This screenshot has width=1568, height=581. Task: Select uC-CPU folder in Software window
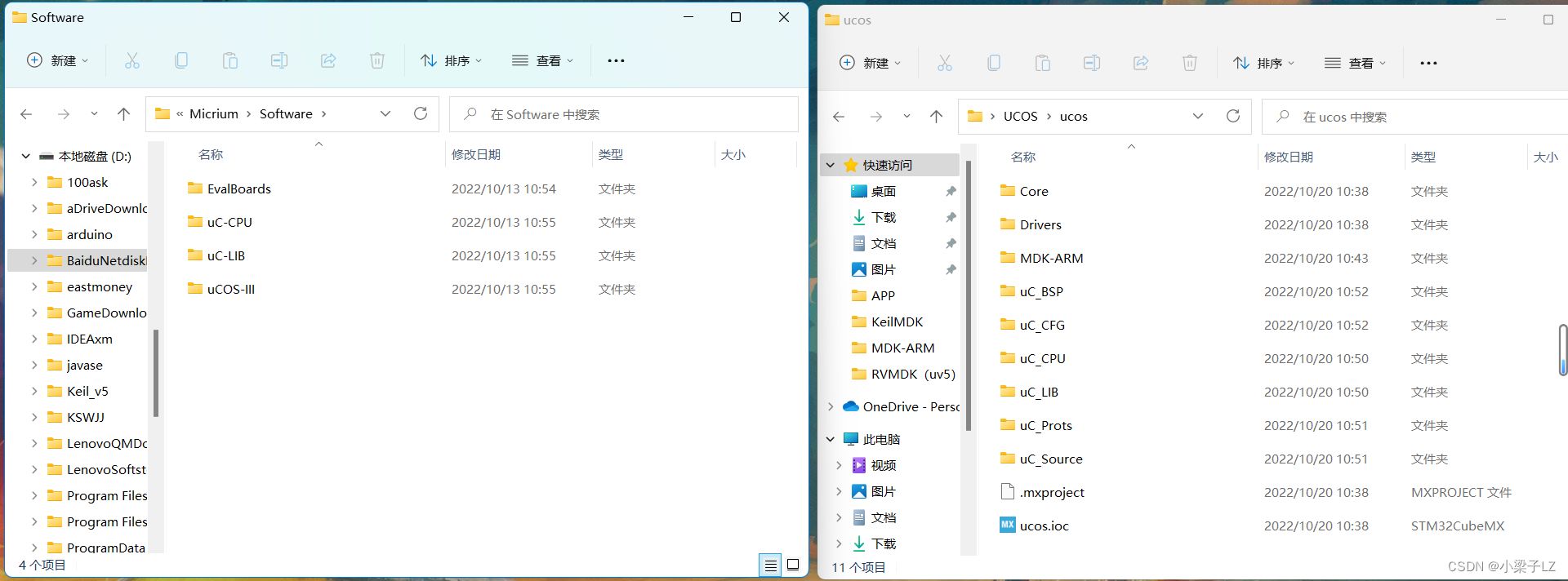point(220,222)
